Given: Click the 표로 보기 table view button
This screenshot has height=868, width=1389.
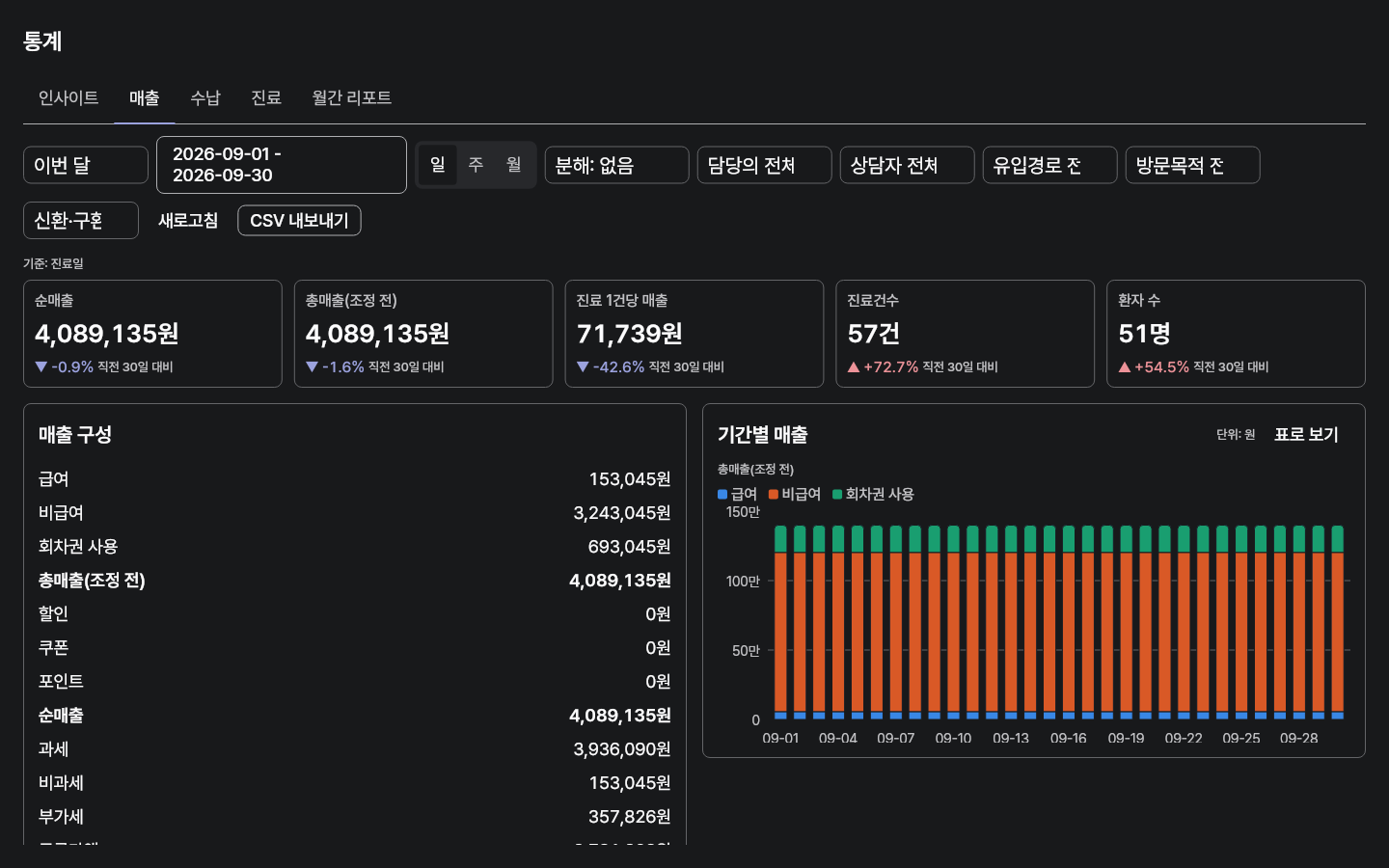Looking at the screenshot, I should (1306, 435).
